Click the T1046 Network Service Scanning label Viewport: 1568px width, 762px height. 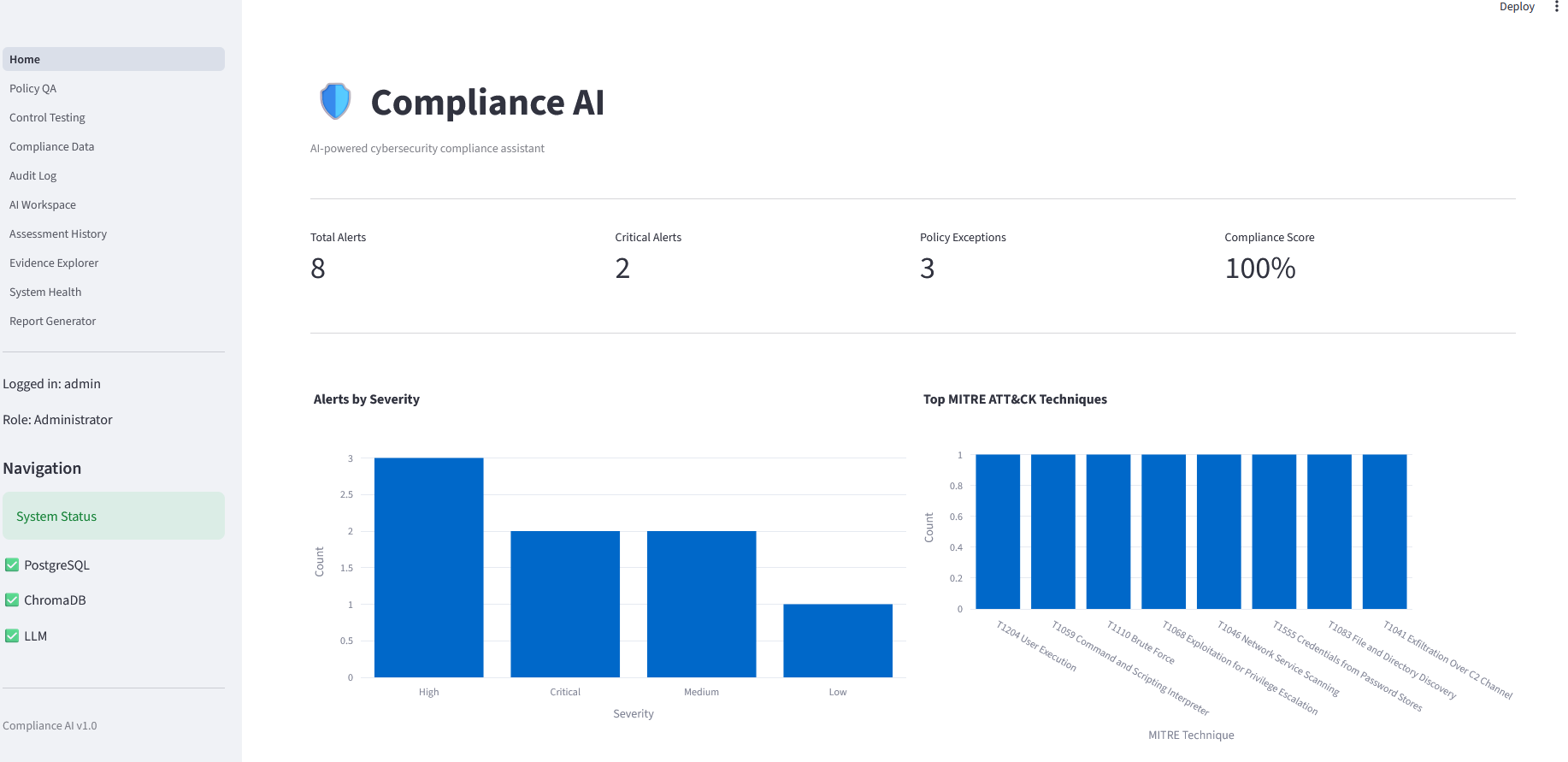tap(1278, 659)
